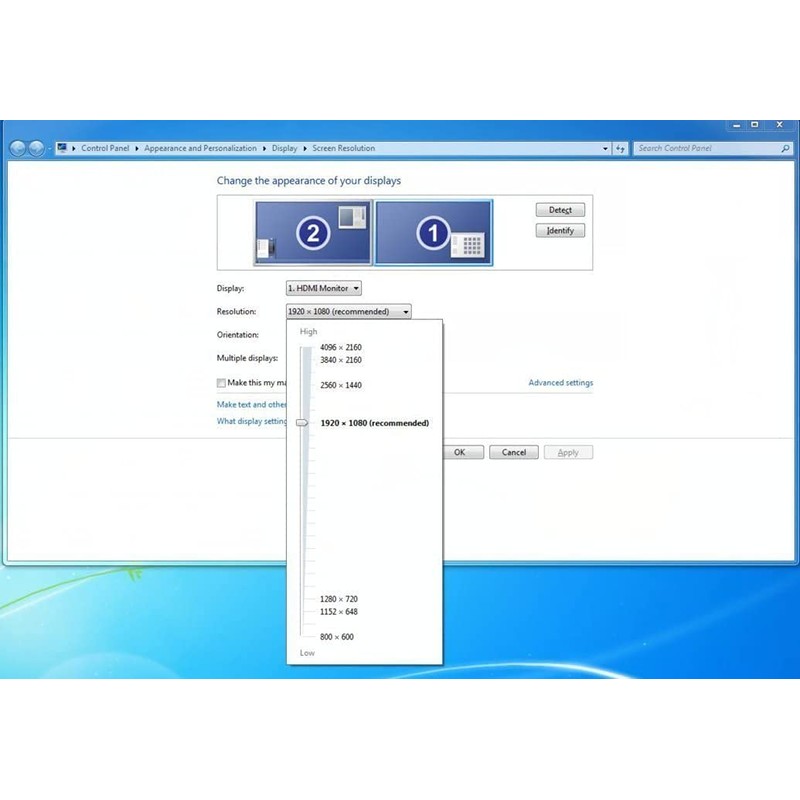Go to Appearance and Personalization breadcrumb

tap(200, 148)
